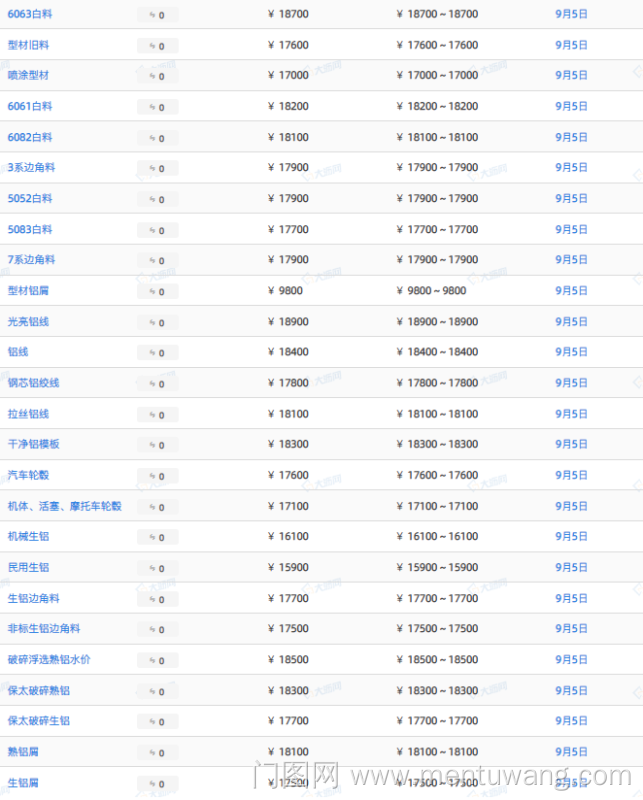Click the change badge in 熟铝屑 row
The width and height of the screenshot is (643, 800).
tap(157, 753)
